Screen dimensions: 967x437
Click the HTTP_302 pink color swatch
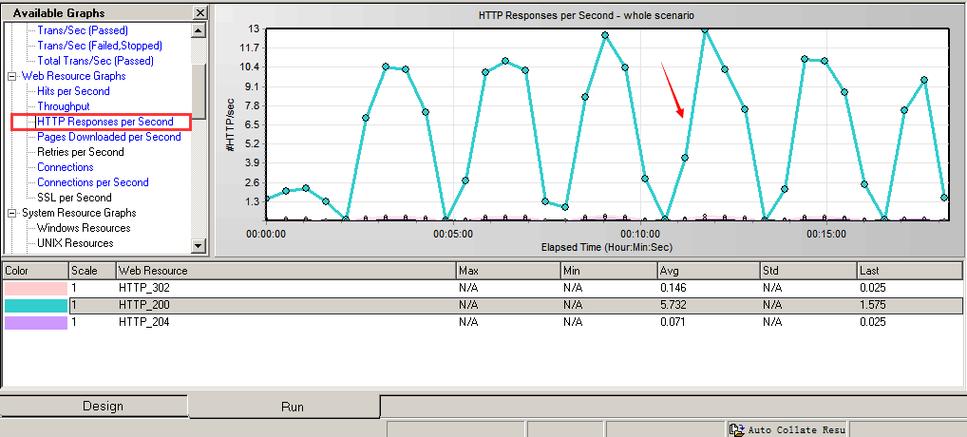coord(34,287)
